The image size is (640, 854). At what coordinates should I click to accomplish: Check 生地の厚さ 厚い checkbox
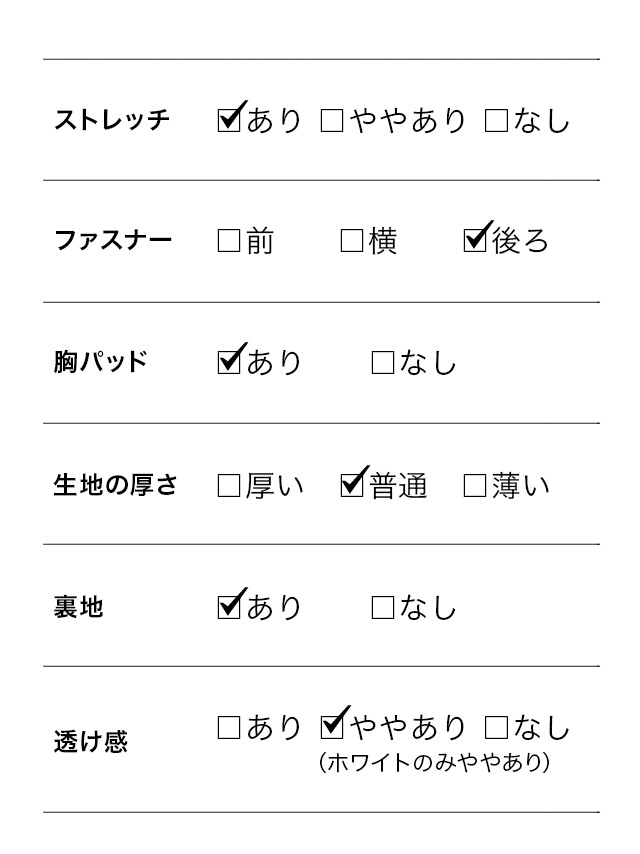pyautogui.click(x=229, y=486)
